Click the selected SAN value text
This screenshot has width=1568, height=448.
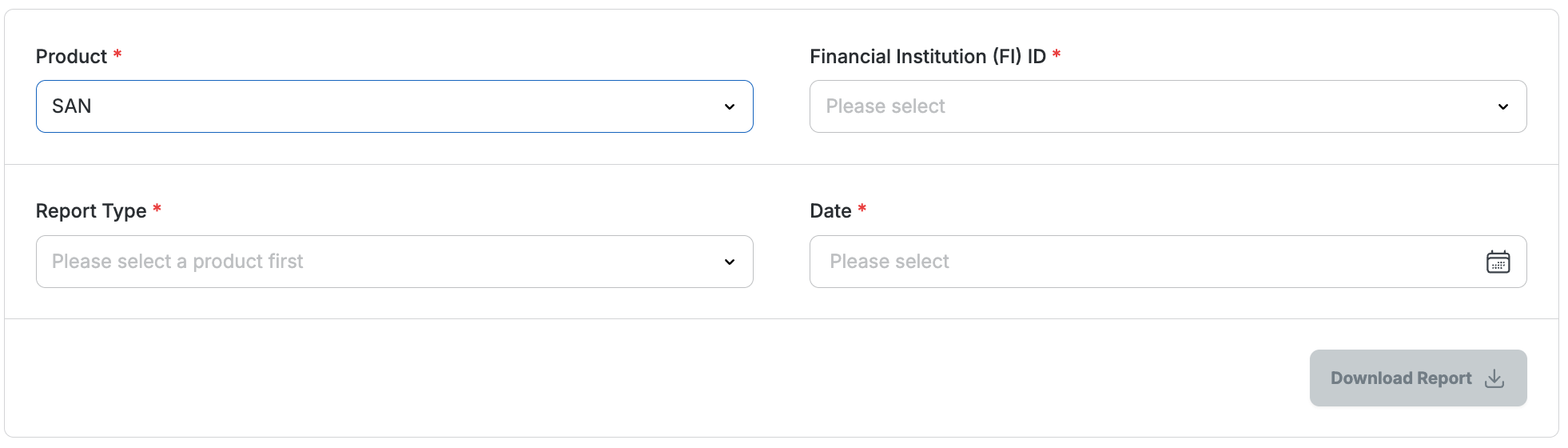point(72,106)
